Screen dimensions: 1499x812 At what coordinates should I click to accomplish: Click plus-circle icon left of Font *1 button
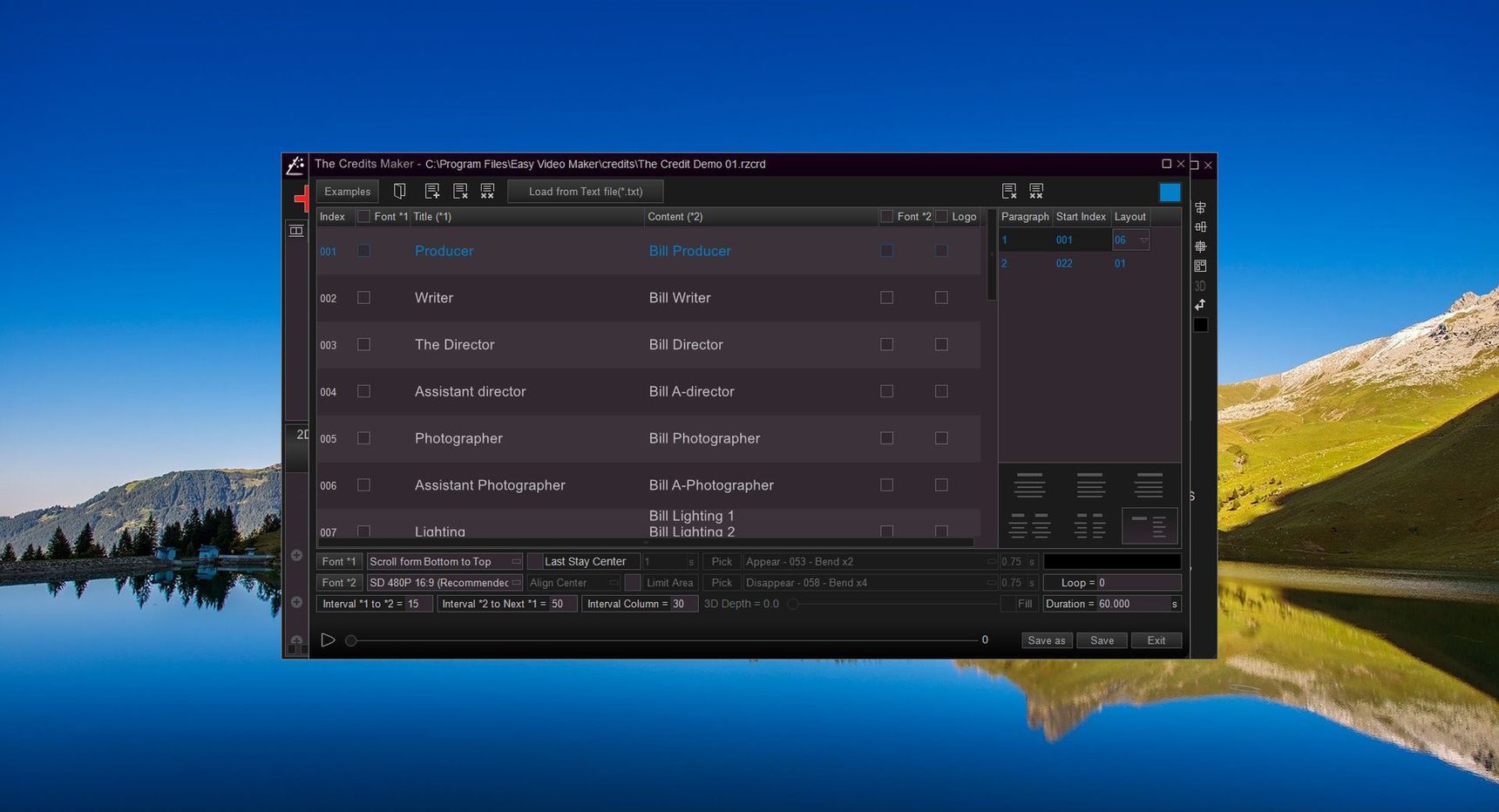coord(296,555)
